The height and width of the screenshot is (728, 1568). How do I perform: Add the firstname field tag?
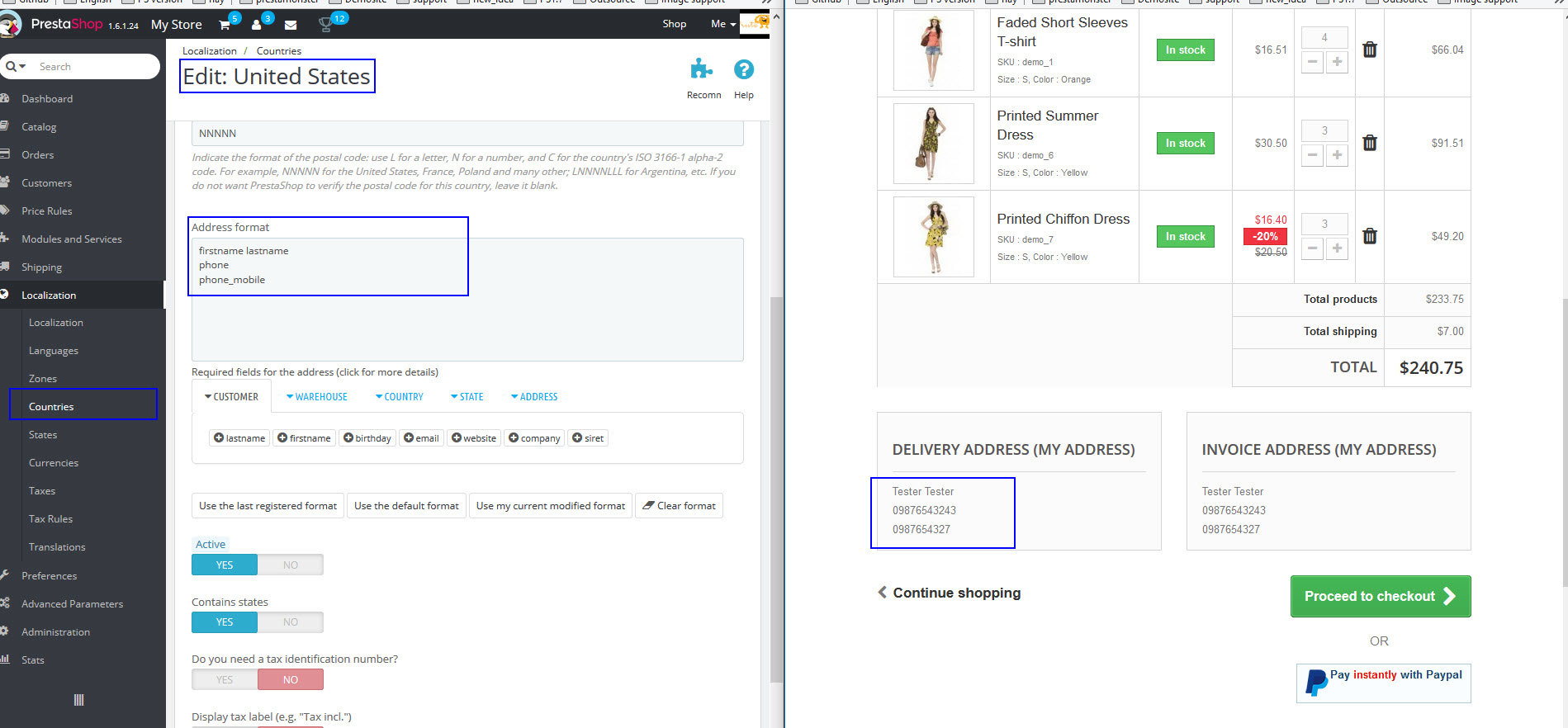pos(304,437)
